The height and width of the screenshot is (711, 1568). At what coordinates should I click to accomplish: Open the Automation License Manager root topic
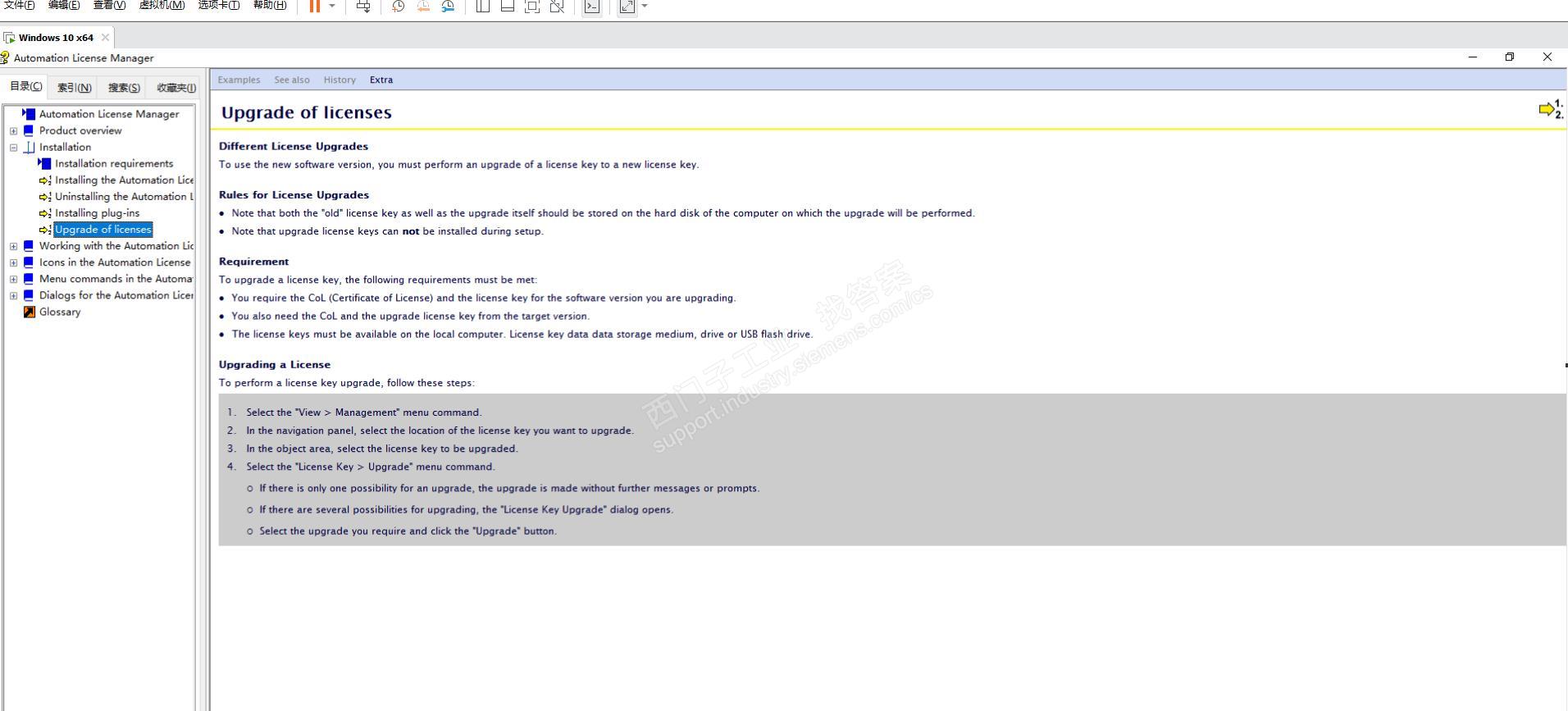(x=109, y=114)
